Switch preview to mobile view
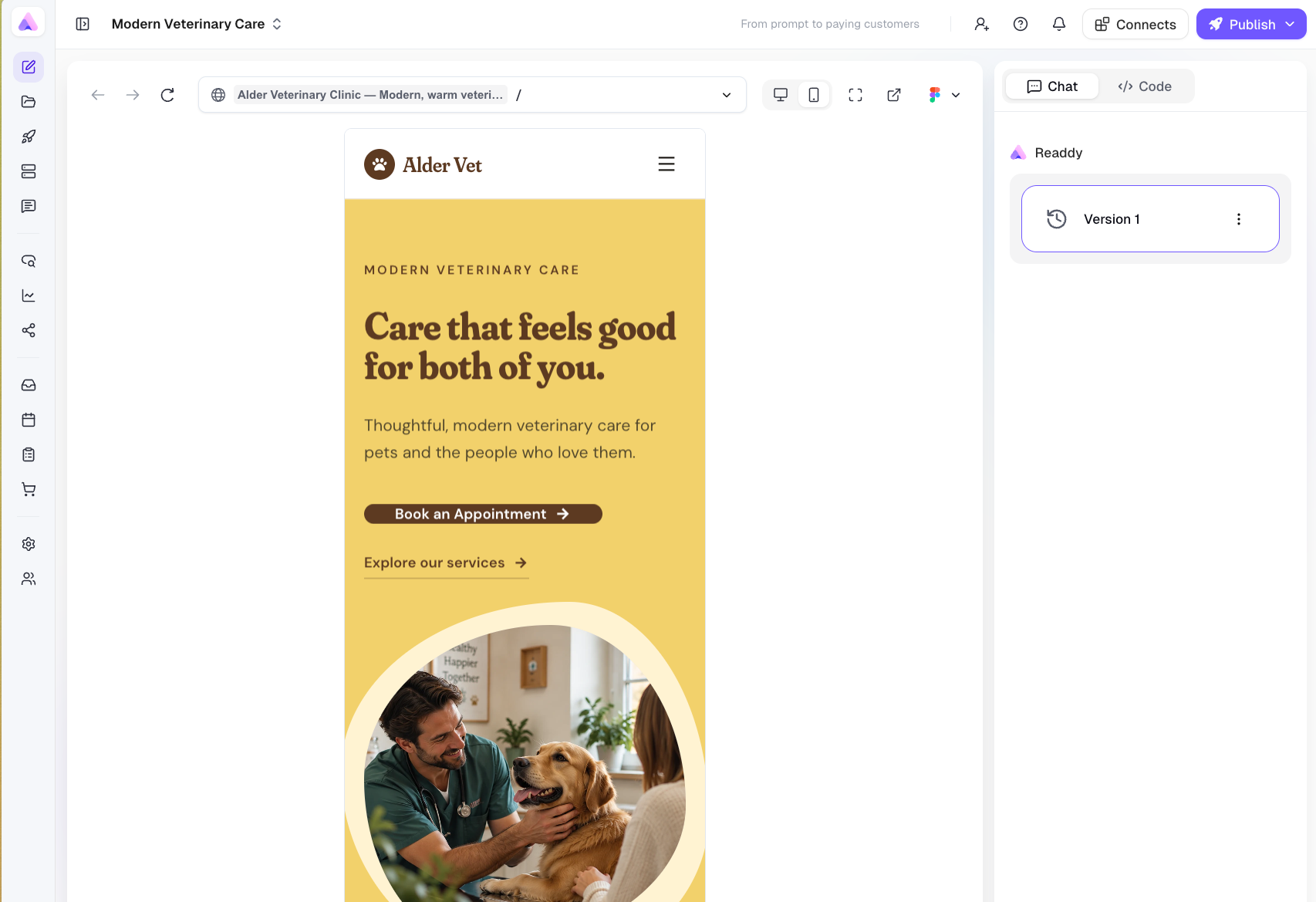 tap(814, 95)
